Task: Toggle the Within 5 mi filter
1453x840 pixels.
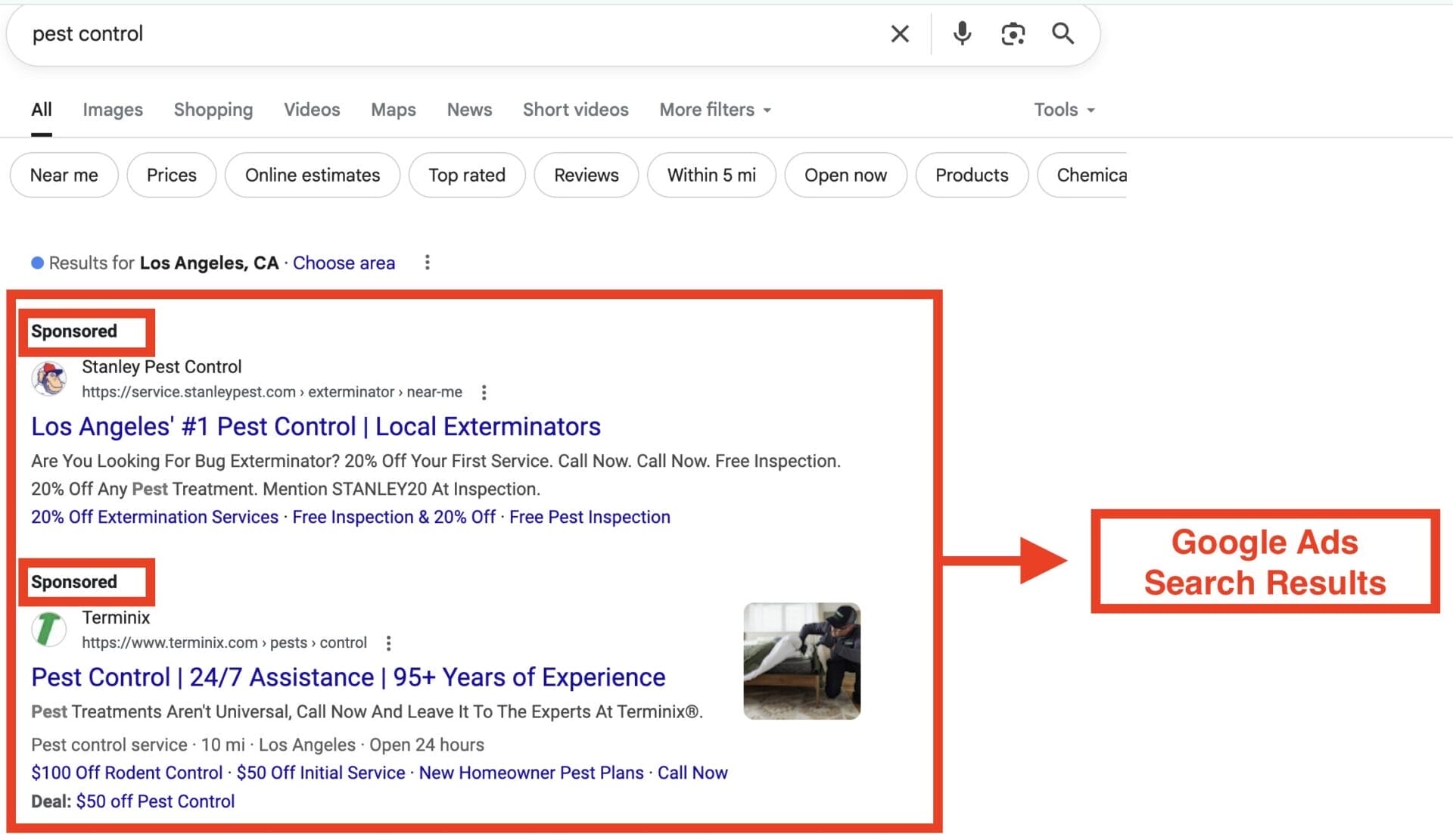Action: click(x=711, y=175)
